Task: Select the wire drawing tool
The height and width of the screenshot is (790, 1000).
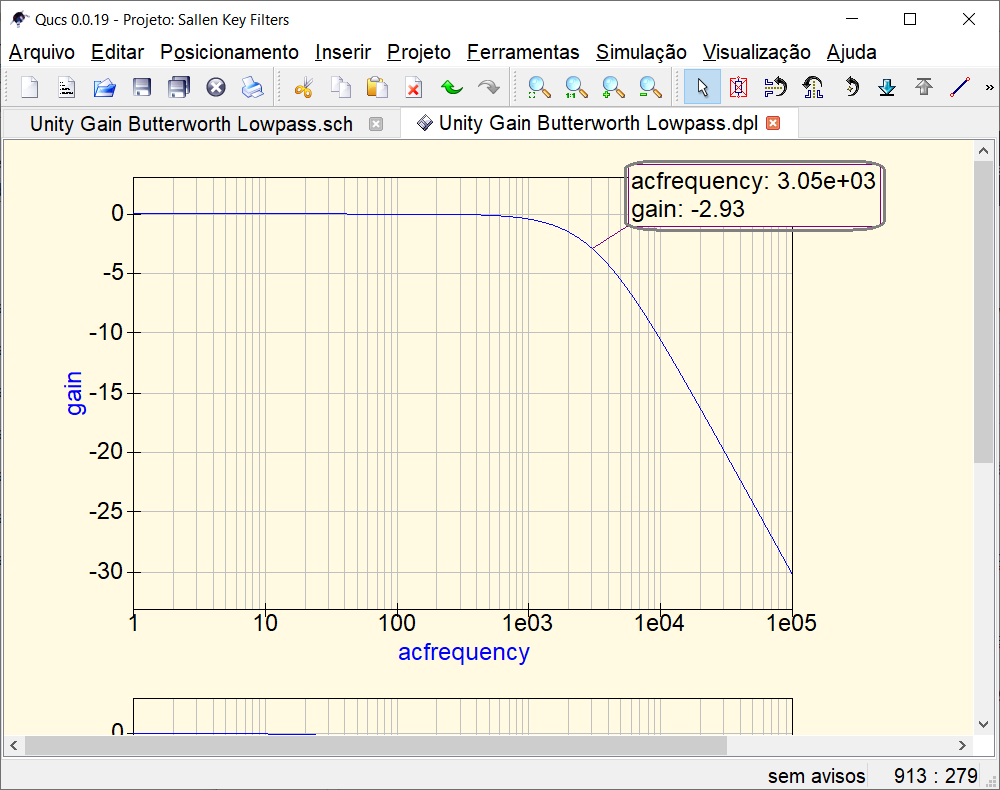Action: (x=957, y=87)
